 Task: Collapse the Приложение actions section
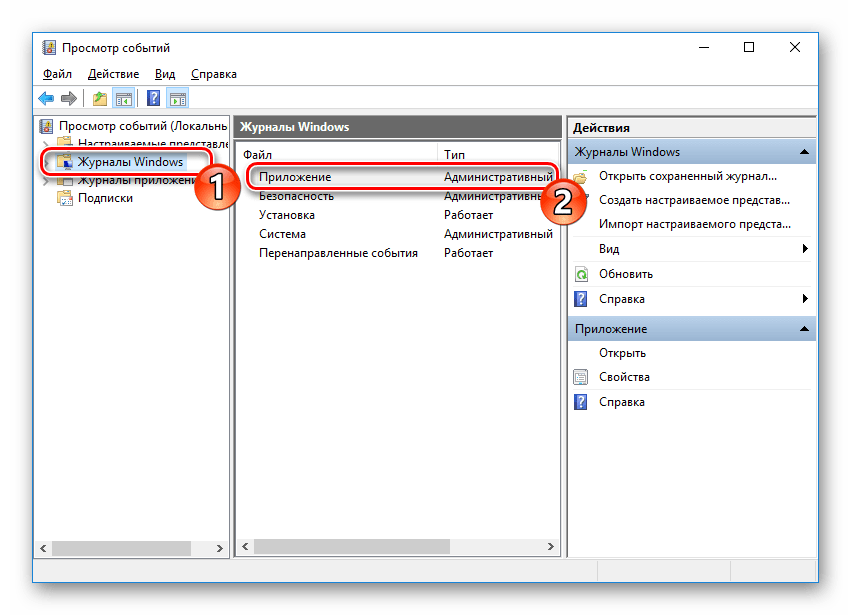[803, 328]
